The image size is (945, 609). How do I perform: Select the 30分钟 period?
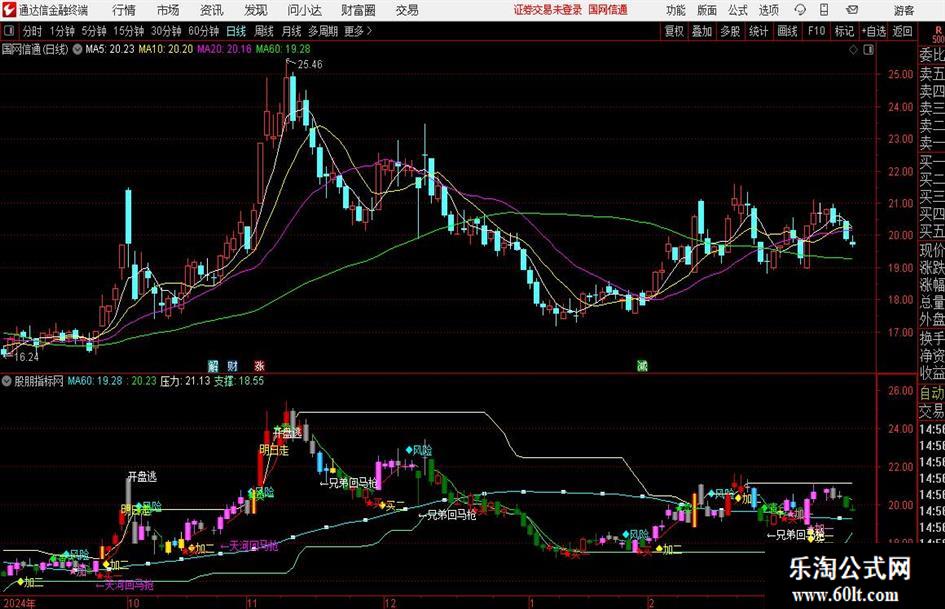pos(166,31)
